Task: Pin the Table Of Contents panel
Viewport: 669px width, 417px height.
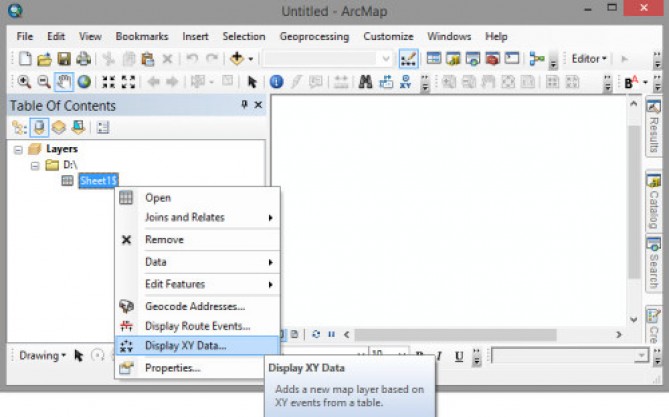Action: (x=244, y=104)
